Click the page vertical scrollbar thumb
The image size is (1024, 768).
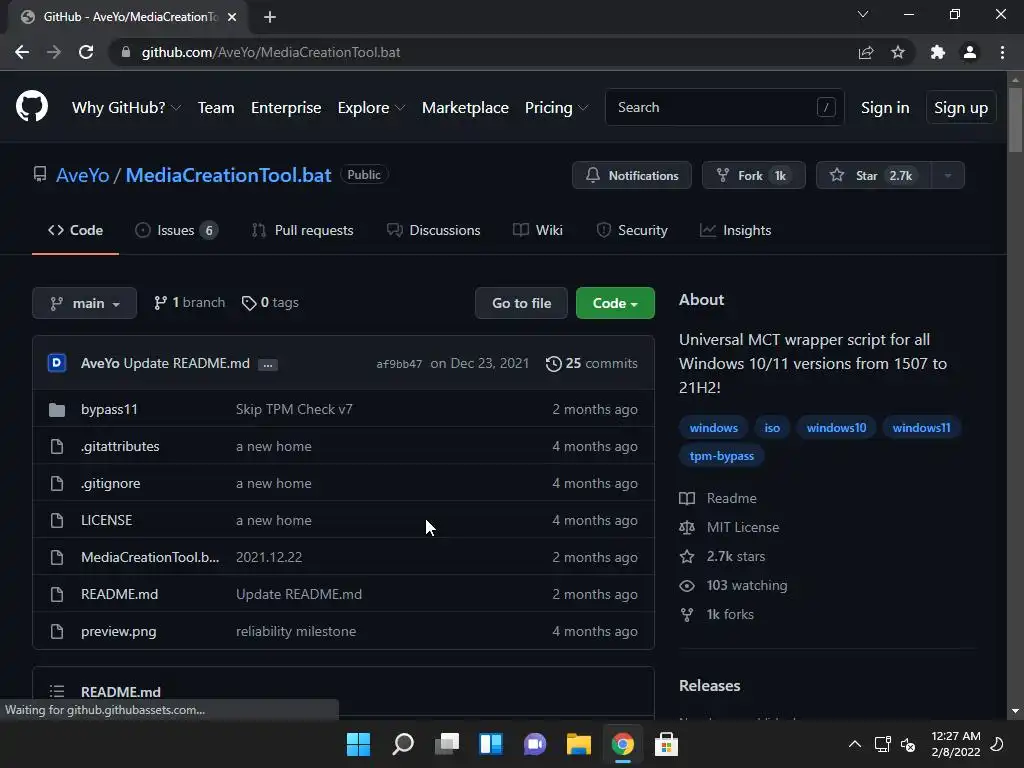[x=1015, y=120]
